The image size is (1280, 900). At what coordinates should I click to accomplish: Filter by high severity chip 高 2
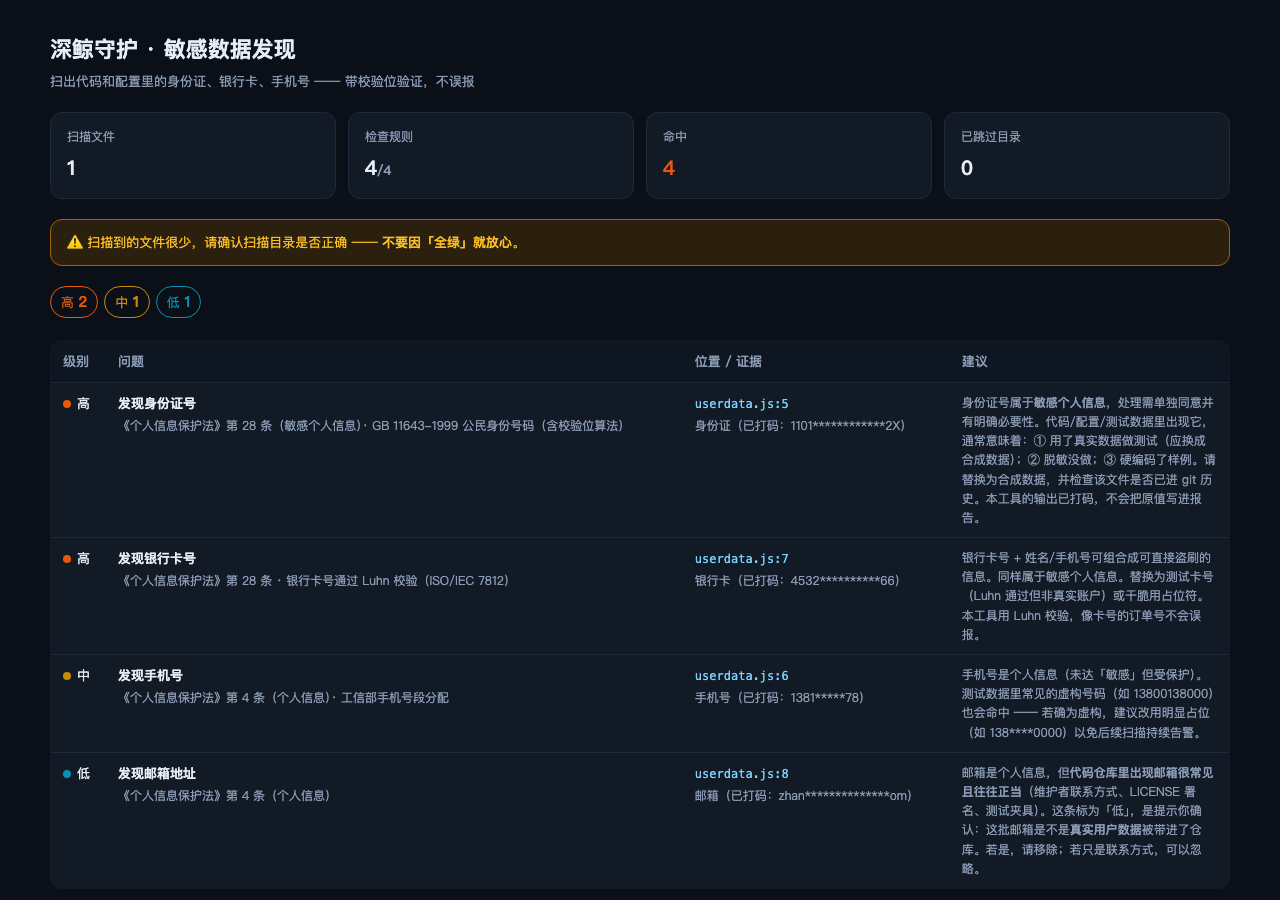pos(74,302)
